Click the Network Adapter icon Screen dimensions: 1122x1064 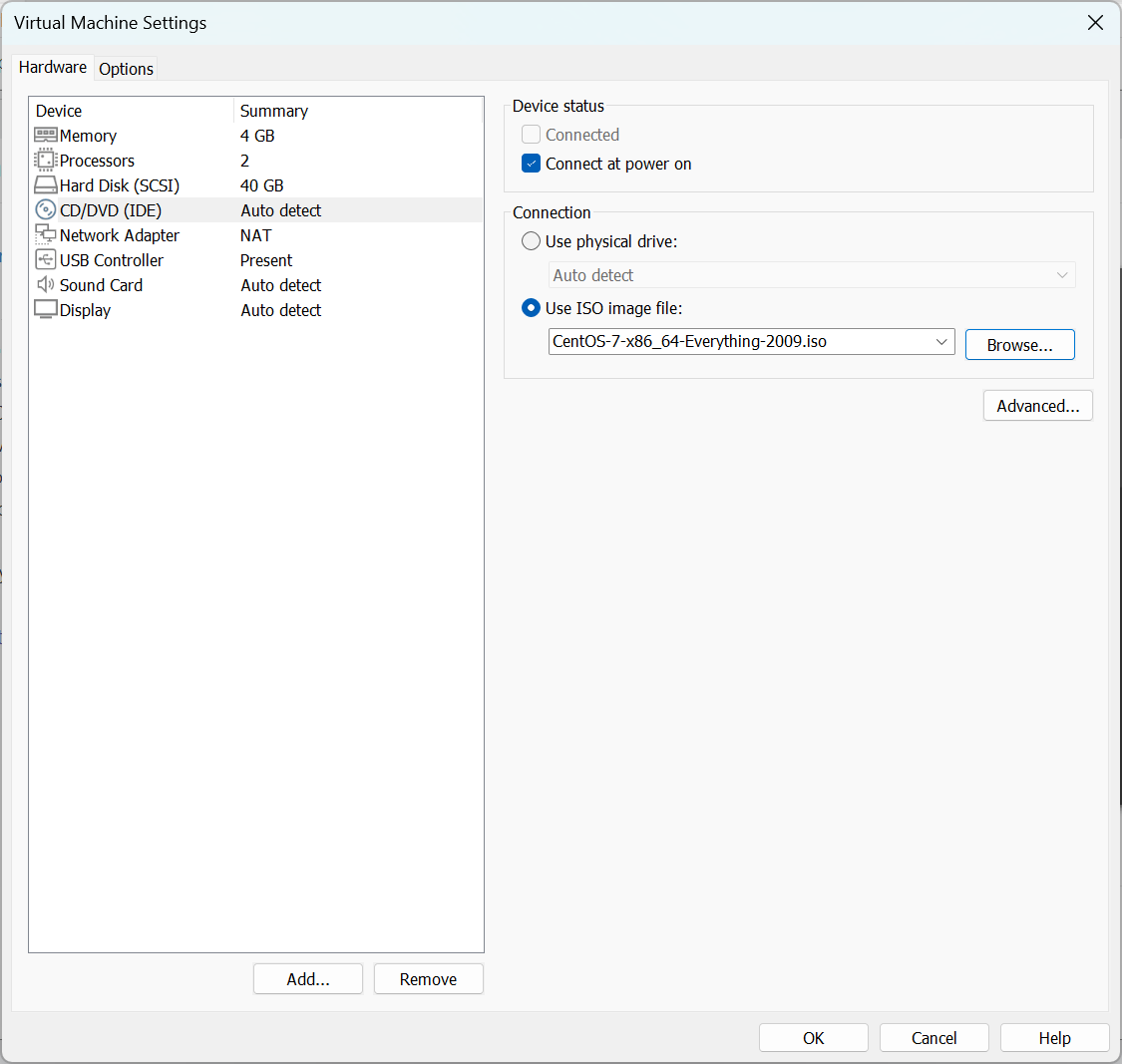point(46,235)
